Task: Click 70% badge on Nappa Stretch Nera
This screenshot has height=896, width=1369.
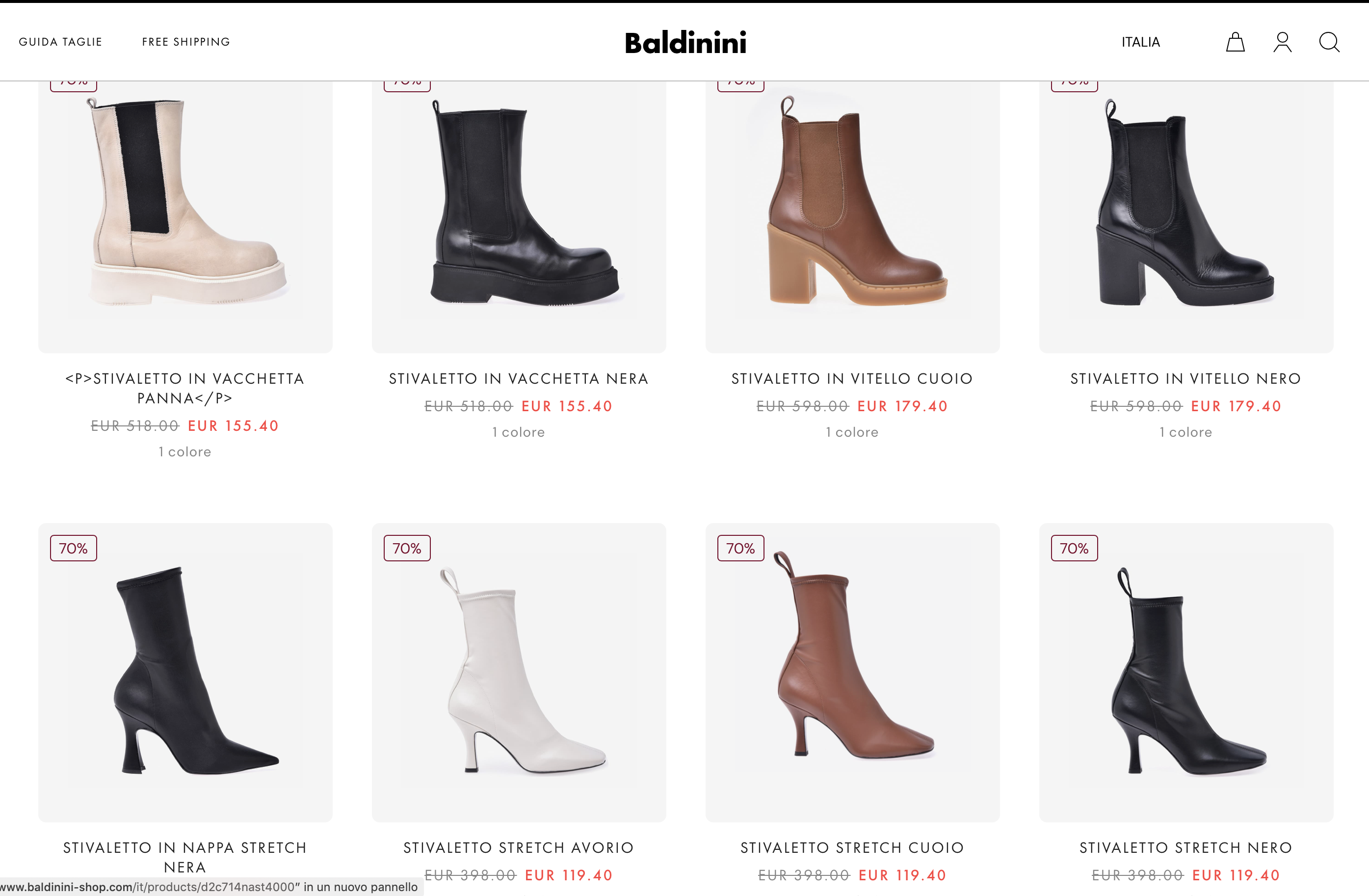Action: click(74, 548)
